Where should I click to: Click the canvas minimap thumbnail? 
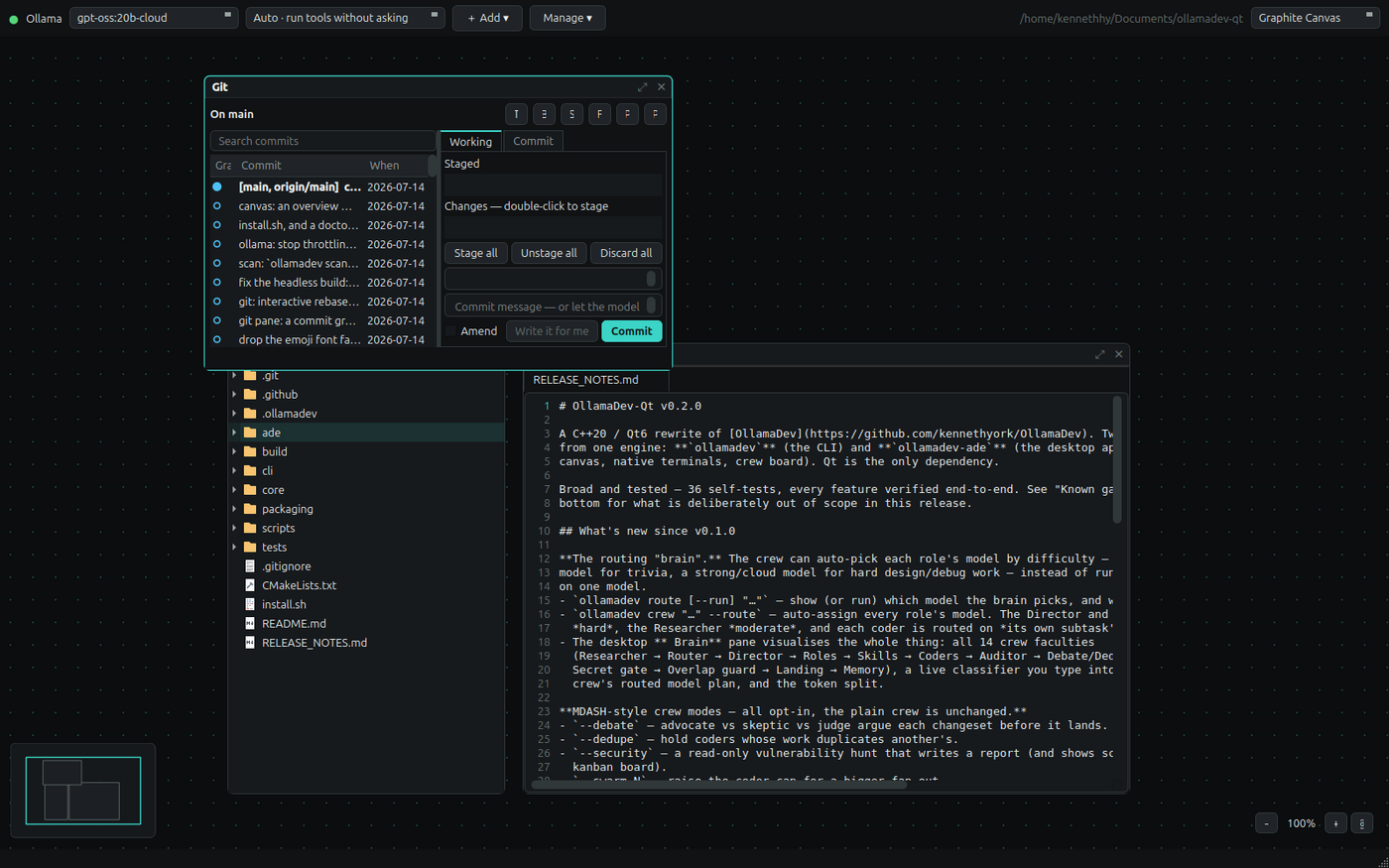(83, 791)
